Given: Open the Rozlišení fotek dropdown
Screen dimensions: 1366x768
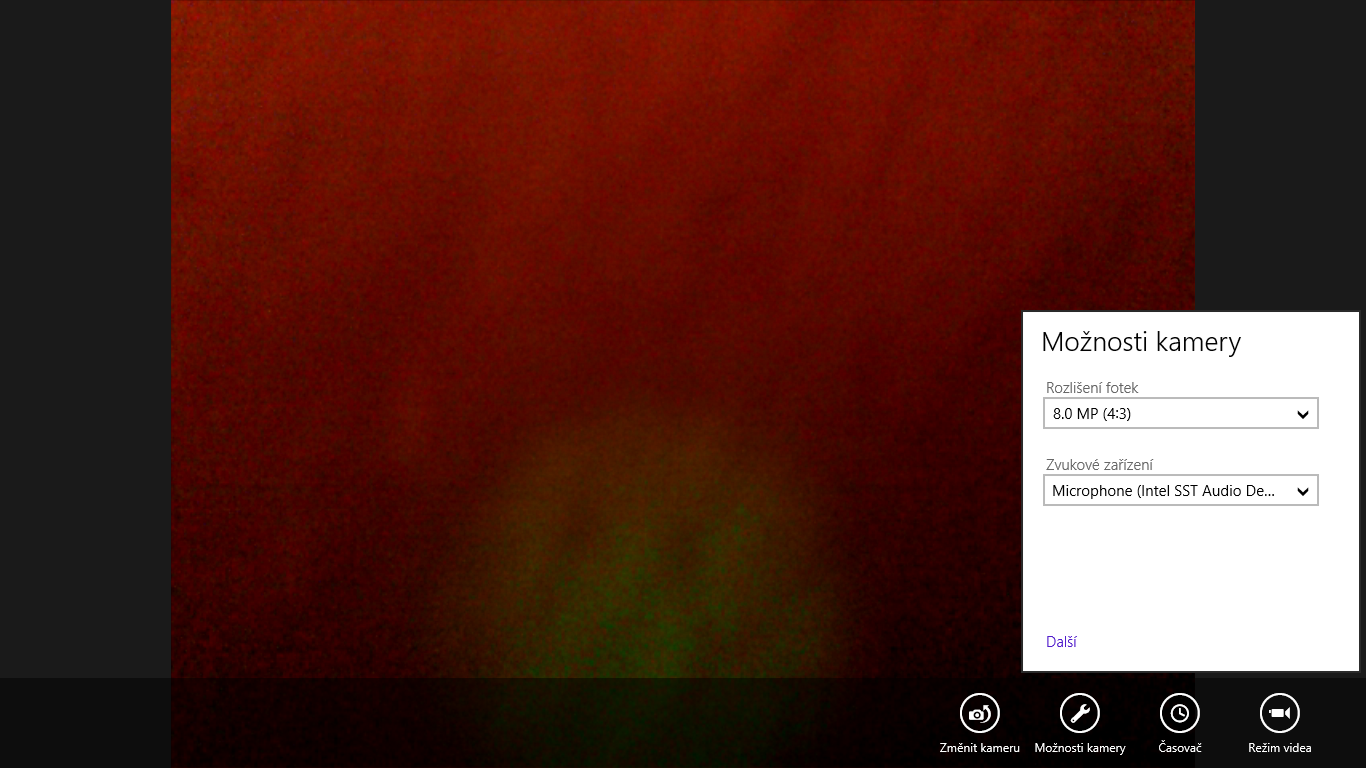Looking at the screenshot, I should tap(1181, 413).
